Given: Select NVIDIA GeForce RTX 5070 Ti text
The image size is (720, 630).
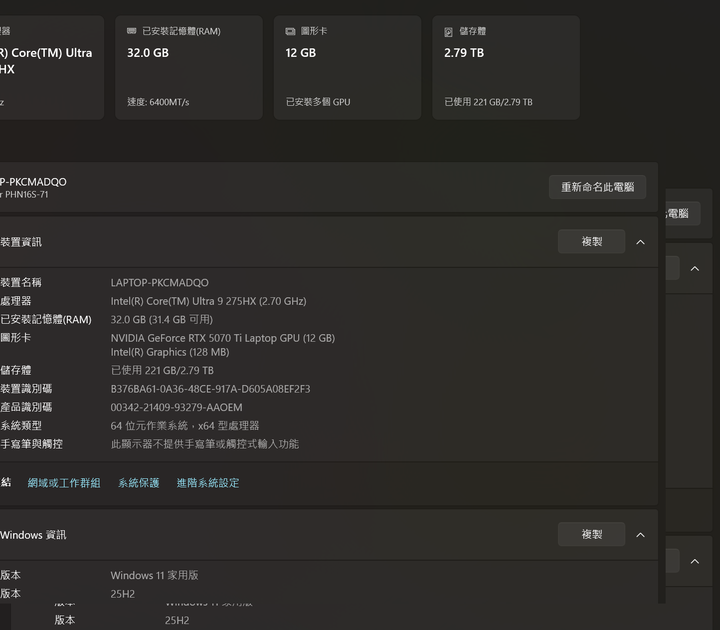Looking at the screenshot, I should 223,338.
